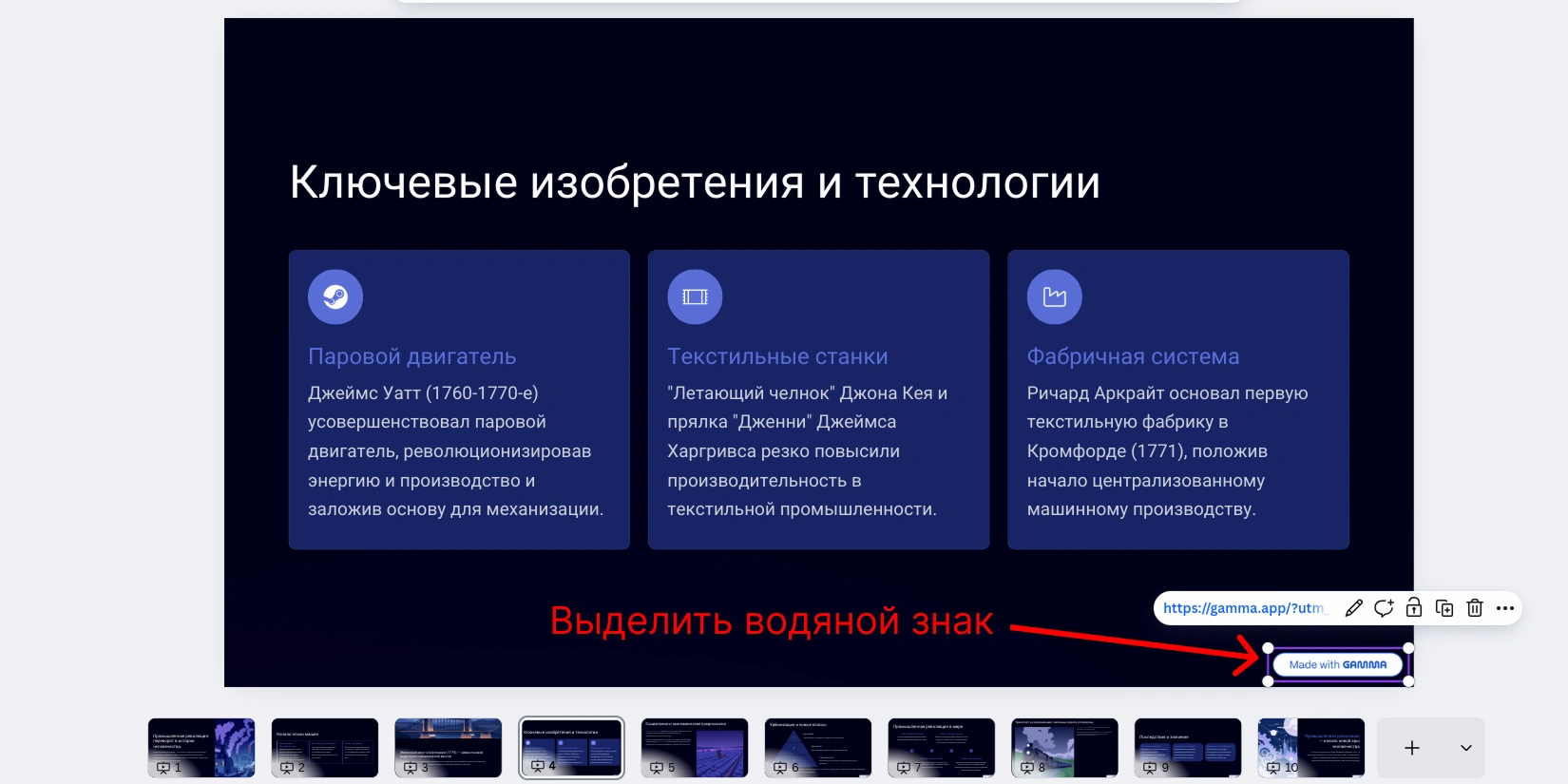Select the paragraph about Летающий челнок
Viewport: 1568px width, 784px height.
pyautogui.click(x=808, y=451)
